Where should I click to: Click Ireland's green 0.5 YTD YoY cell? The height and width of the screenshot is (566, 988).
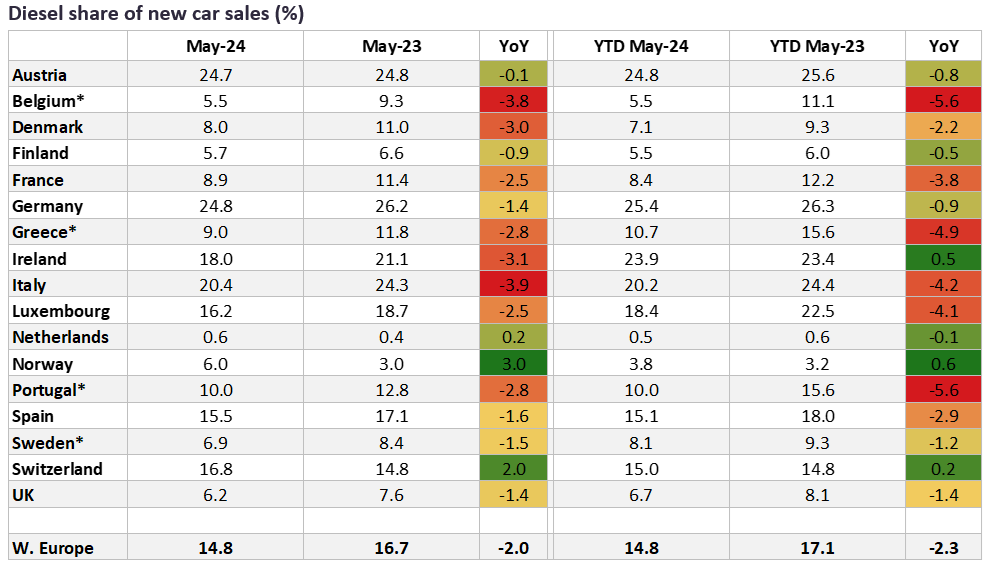pos(942,259)
